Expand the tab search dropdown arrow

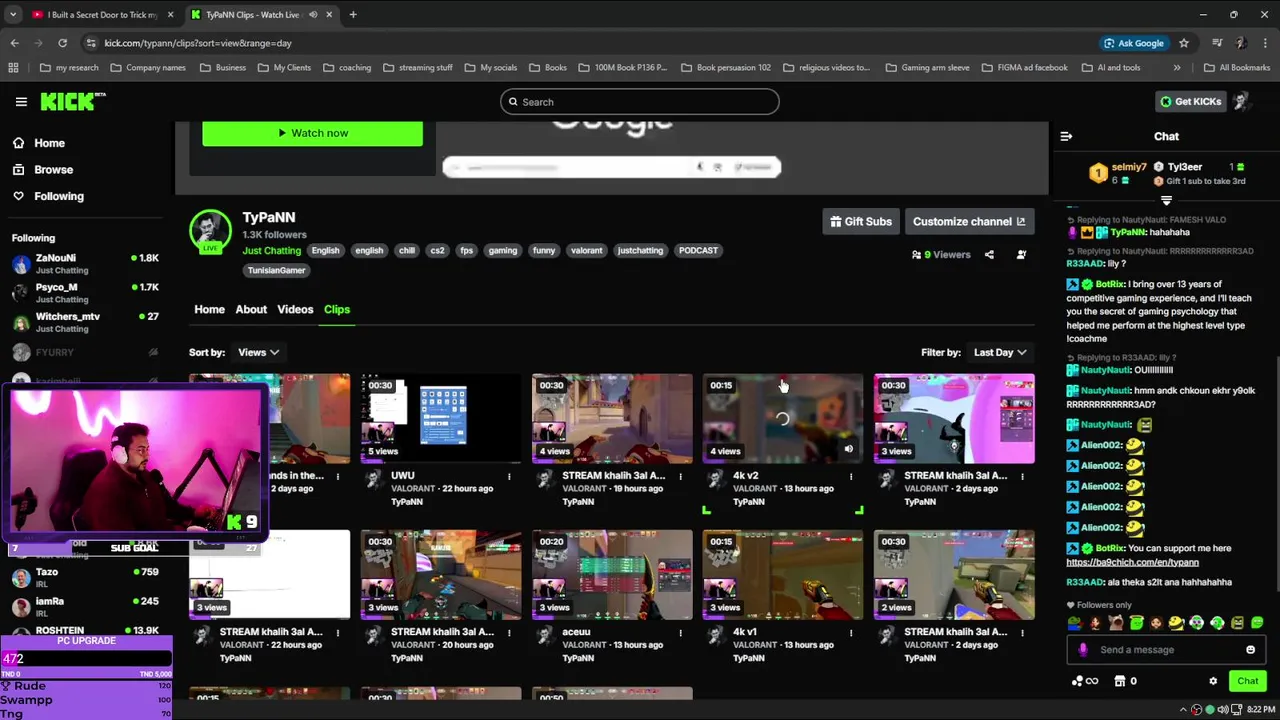pos(13,15)
